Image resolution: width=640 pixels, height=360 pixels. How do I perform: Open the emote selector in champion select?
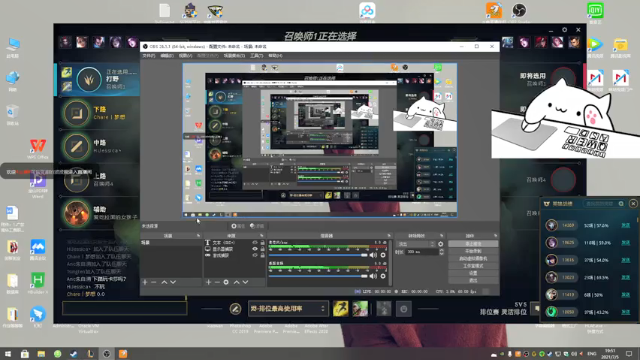[404, 309]
